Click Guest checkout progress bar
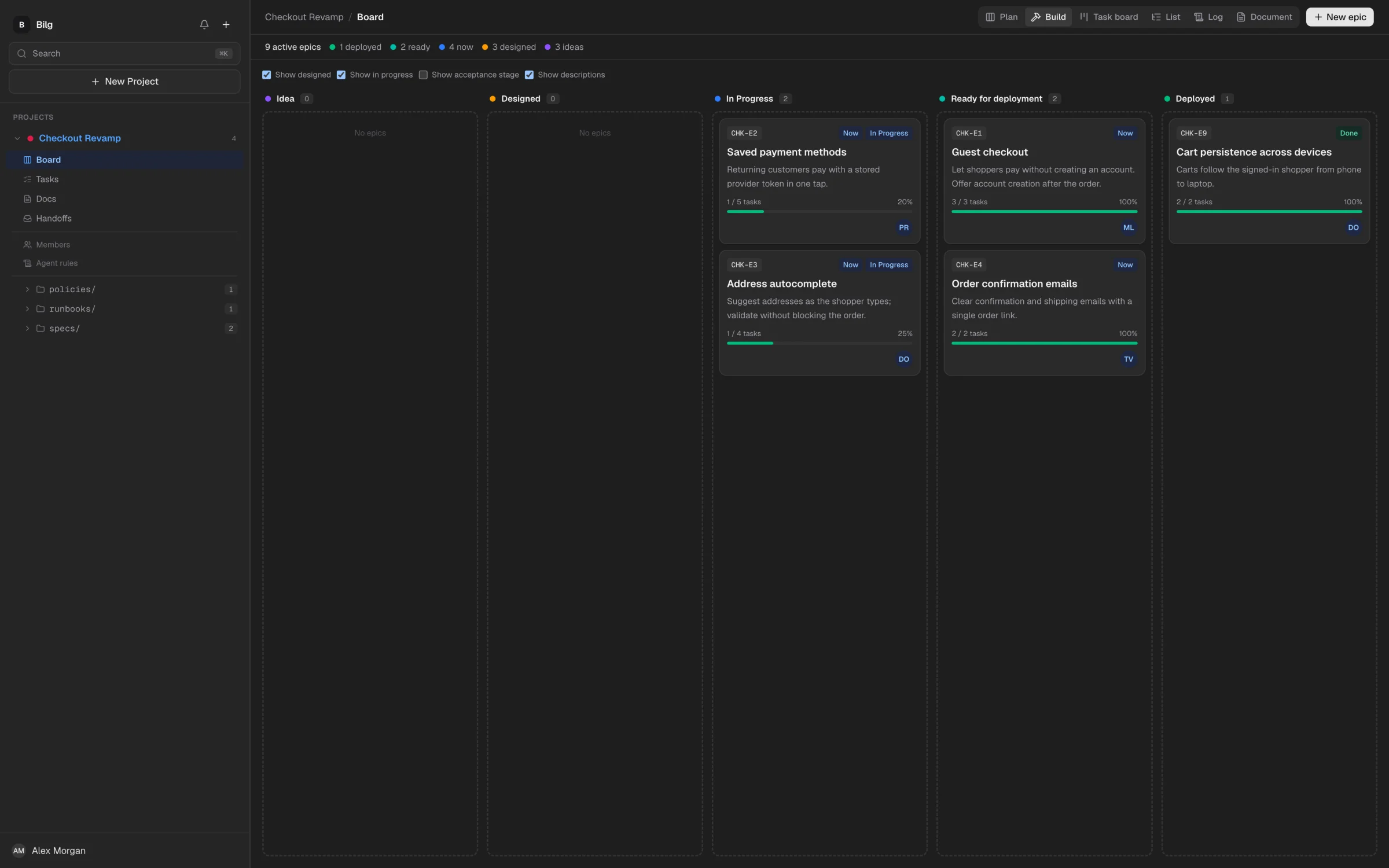The height and width of the screenshot is (868, 1389). (x=1044, y=212)
